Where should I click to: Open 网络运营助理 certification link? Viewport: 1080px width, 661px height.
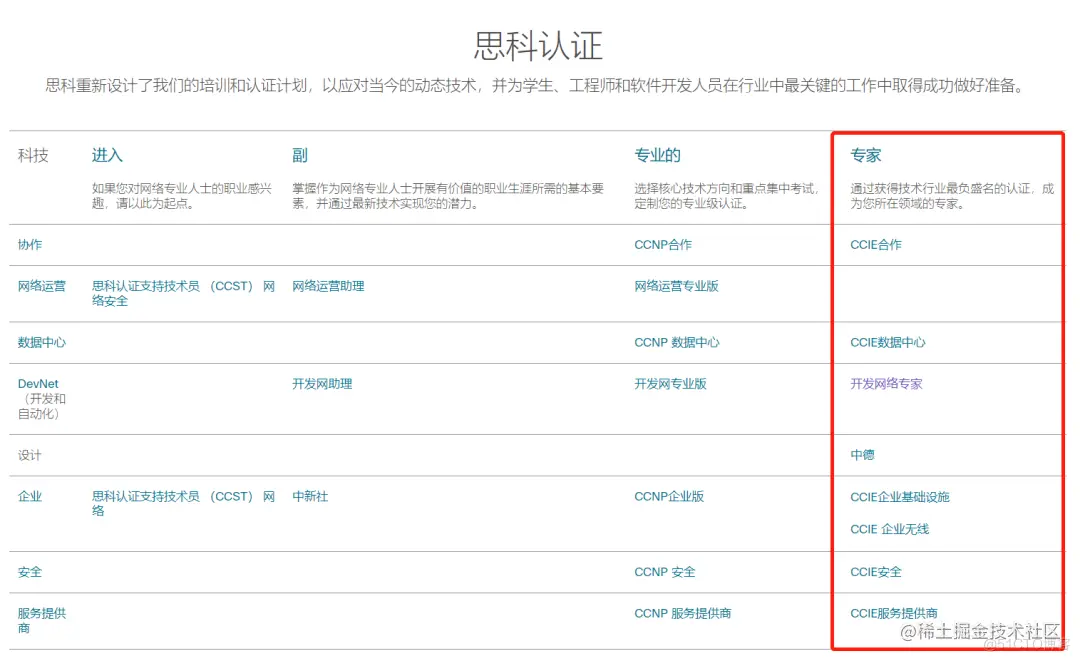[328, 286]
